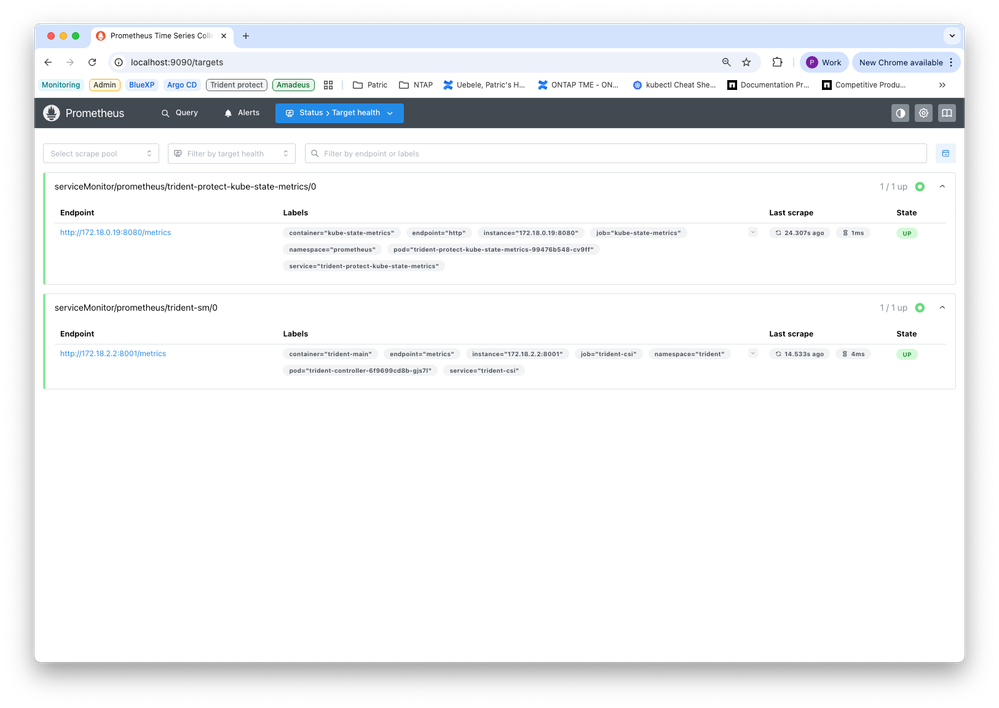Reload the page with the refresh icon
This screenshot has width=999, height=708.
coord(92,62)
